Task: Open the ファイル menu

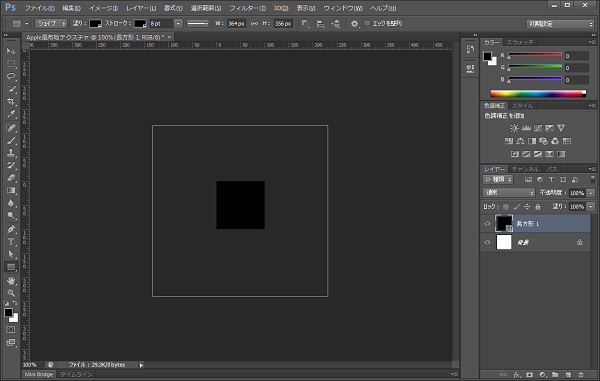Action: point(39,8)
